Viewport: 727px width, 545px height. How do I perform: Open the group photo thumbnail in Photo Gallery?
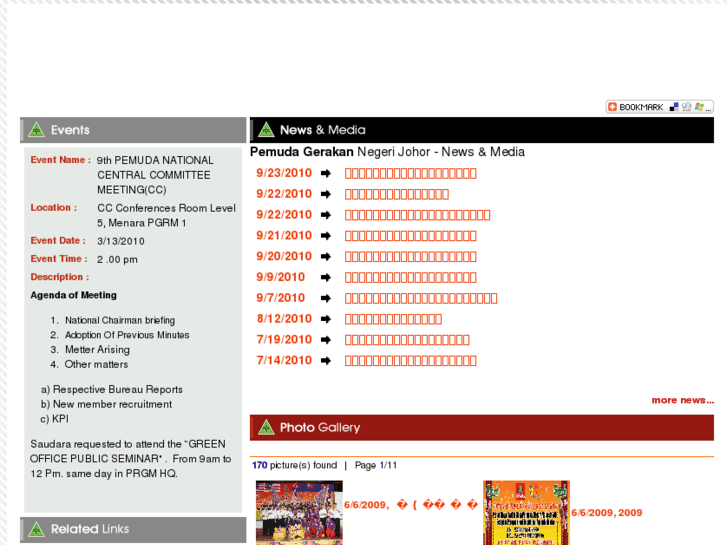(x=299, y=513)
